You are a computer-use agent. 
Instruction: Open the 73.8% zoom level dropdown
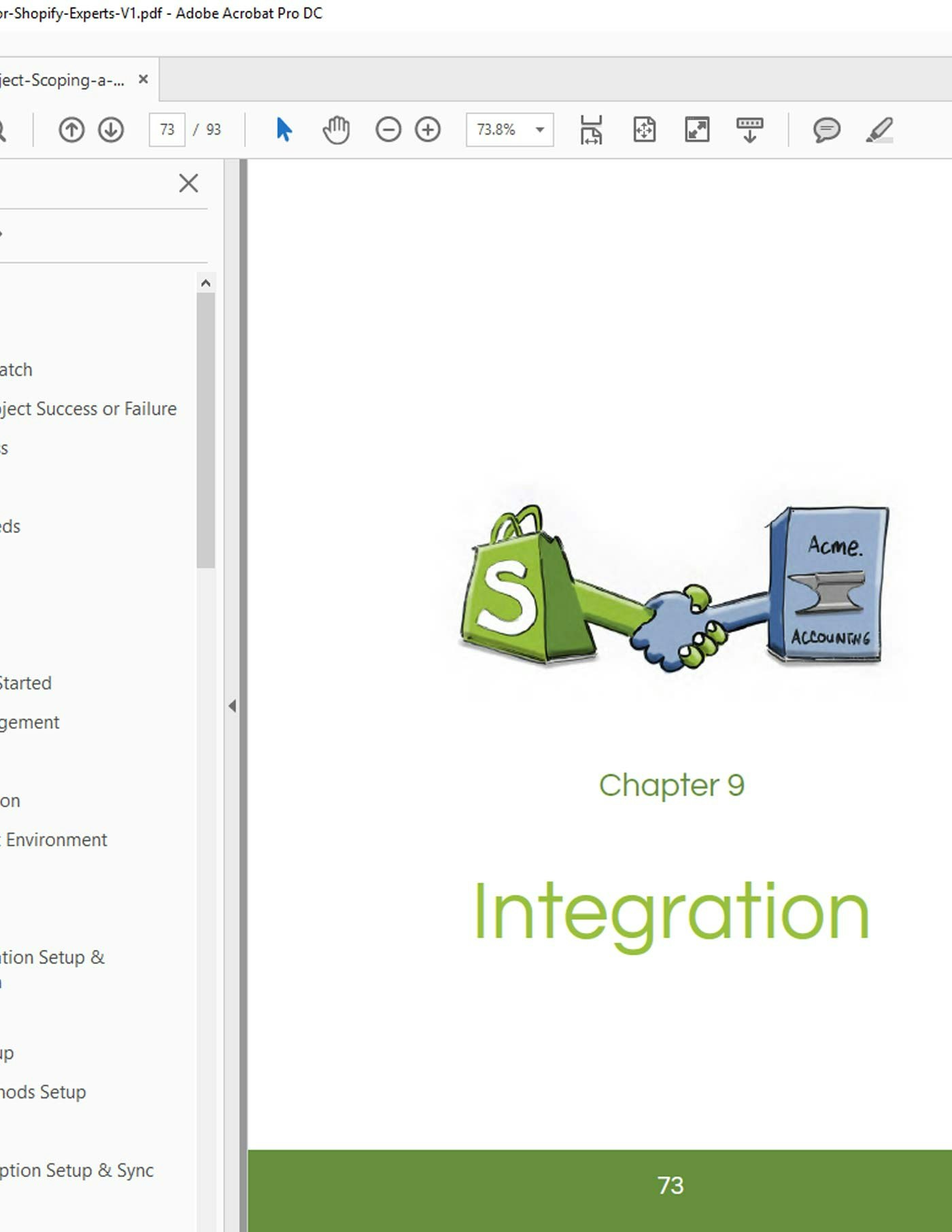coord(509,129)
